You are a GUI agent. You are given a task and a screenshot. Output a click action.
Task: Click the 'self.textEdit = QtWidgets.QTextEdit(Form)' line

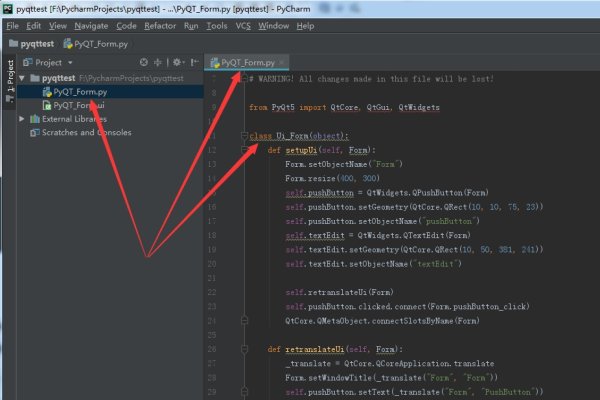378,235
